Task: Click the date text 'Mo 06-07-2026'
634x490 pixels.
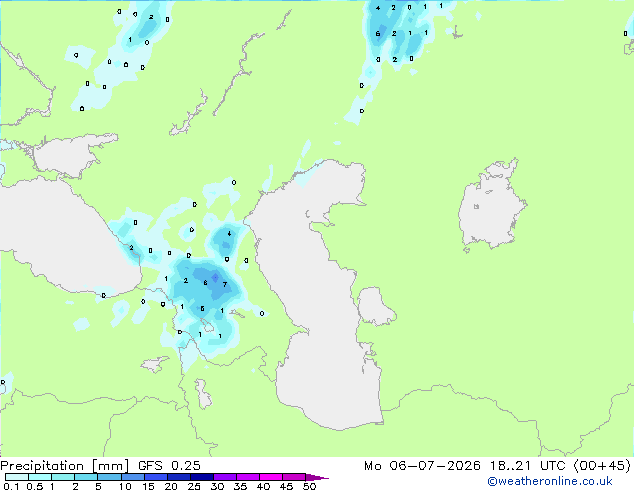Action: pyautogui.click(x=422, y=466)
